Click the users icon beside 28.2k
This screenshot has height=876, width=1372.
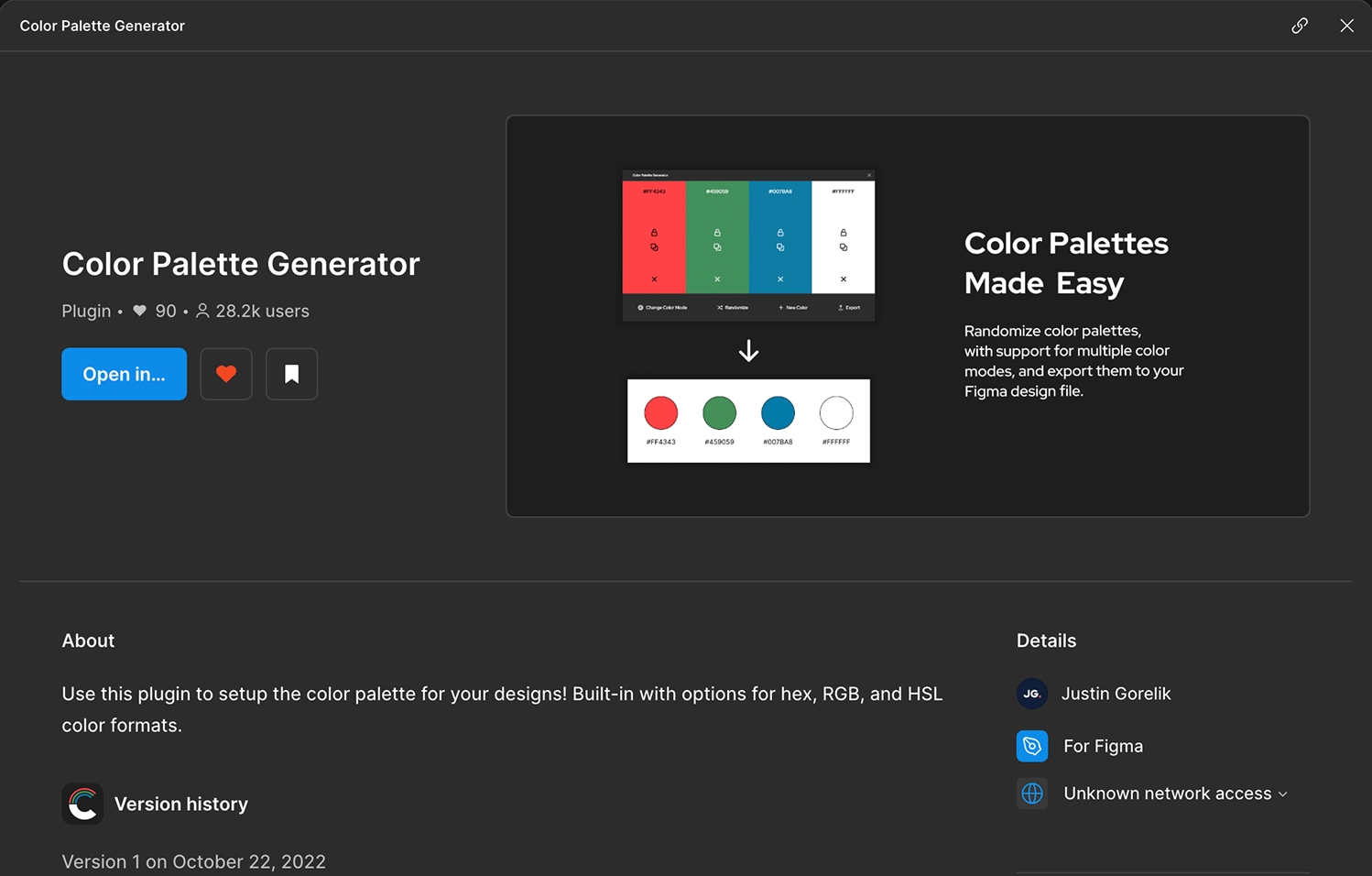(201, 311)
